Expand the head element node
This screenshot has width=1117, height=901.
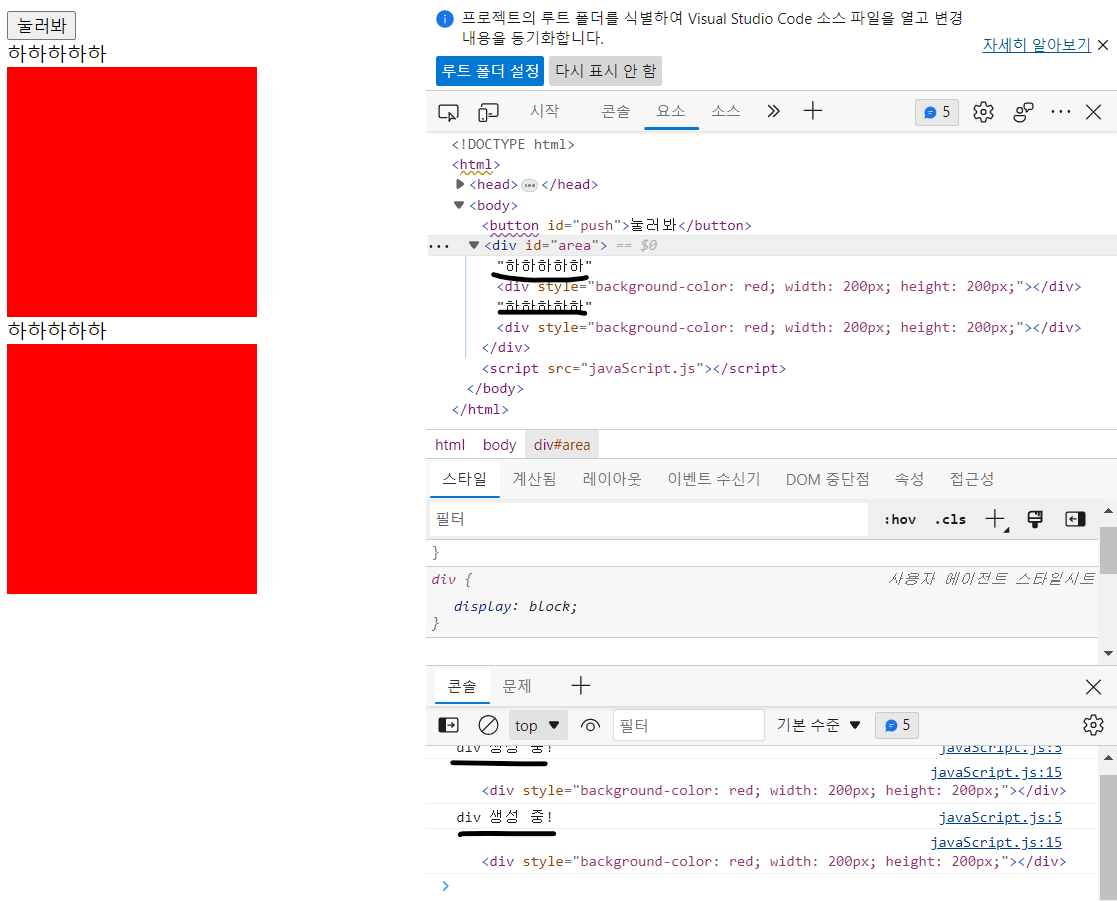(x=460, y=184)
